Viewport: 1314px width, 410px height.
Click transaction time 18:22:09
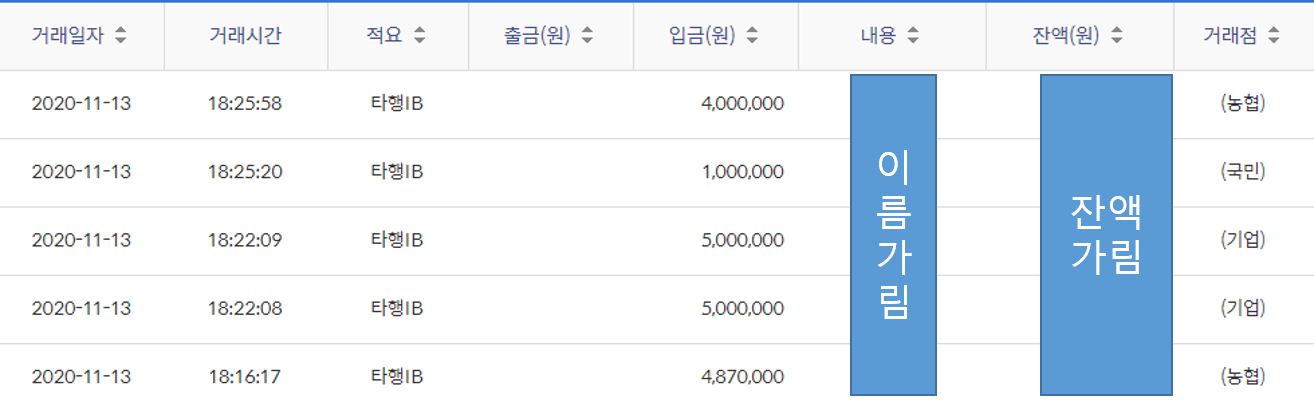(245, 240)
